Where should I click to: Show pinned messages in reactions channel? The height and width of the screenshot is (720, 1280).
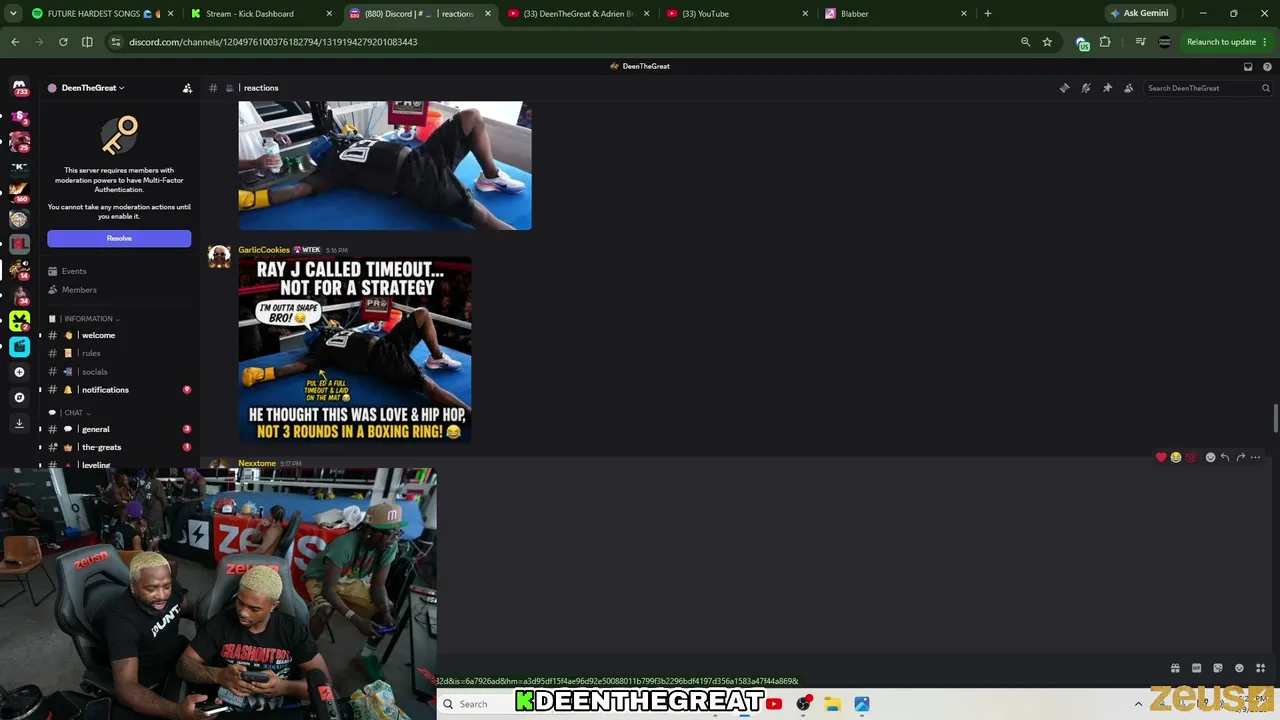pos(1107,88)
